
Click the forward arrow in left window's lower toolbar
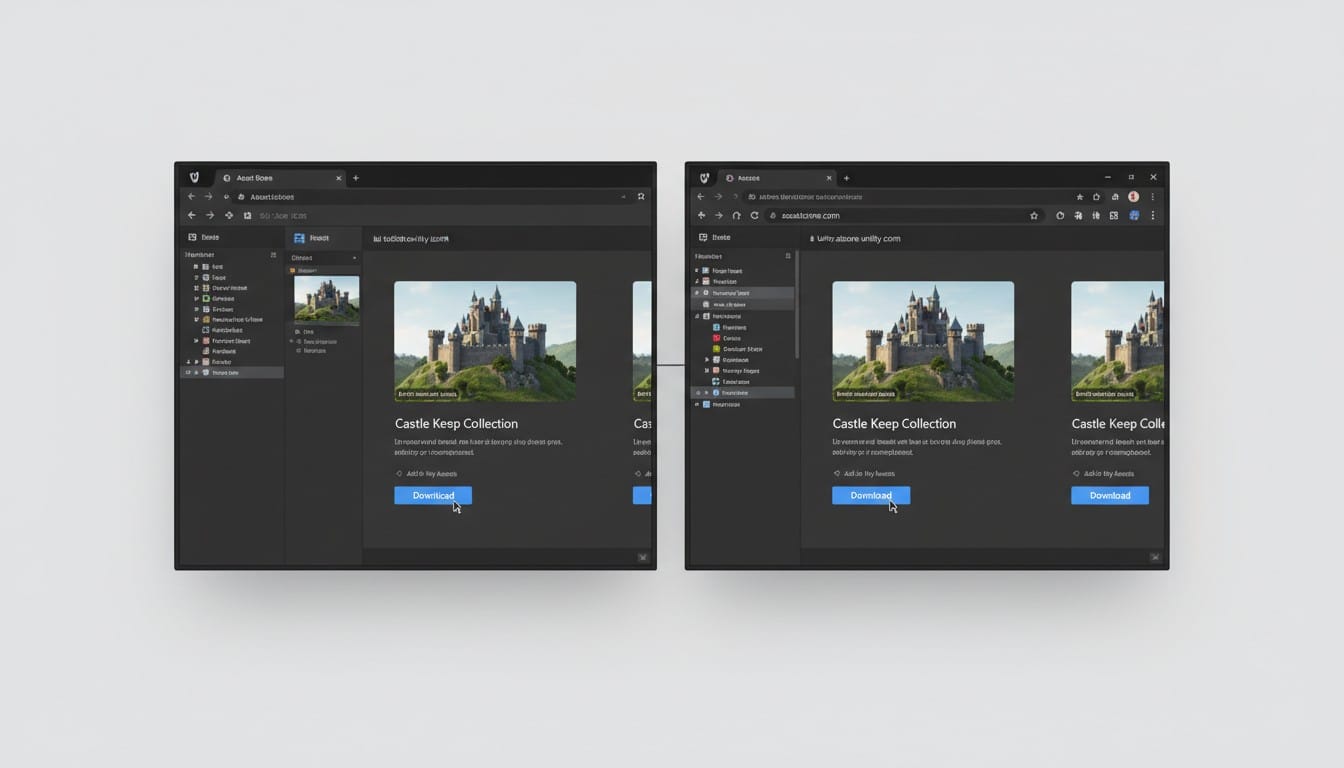210,215
